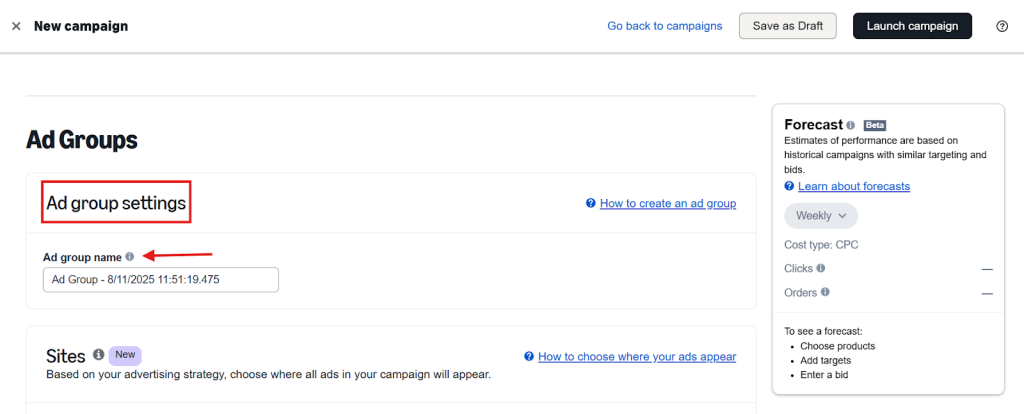
Task: Close the New campaign page
Action: [x=16, y=26]
